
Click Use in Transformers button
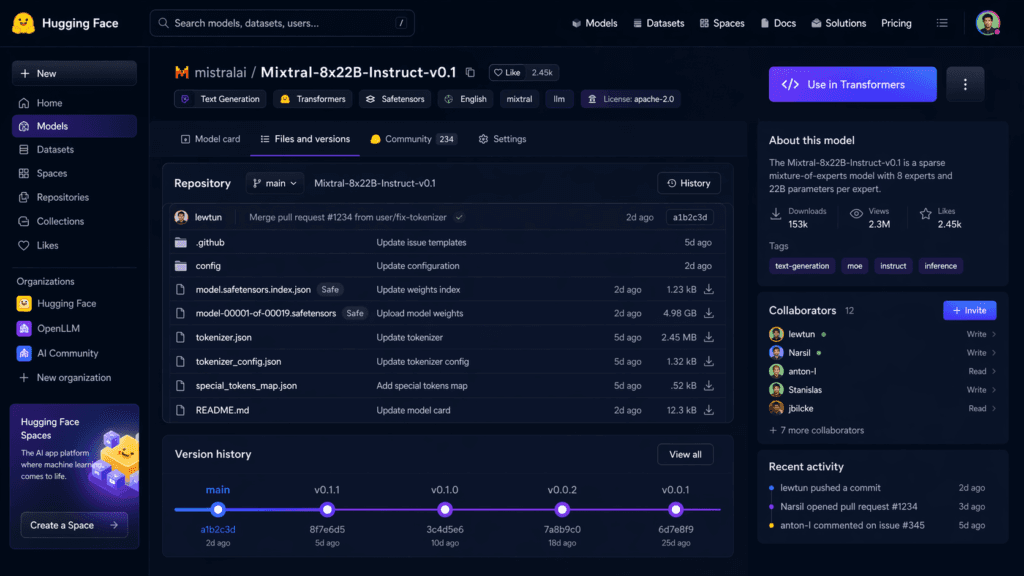tap(852, 84)
